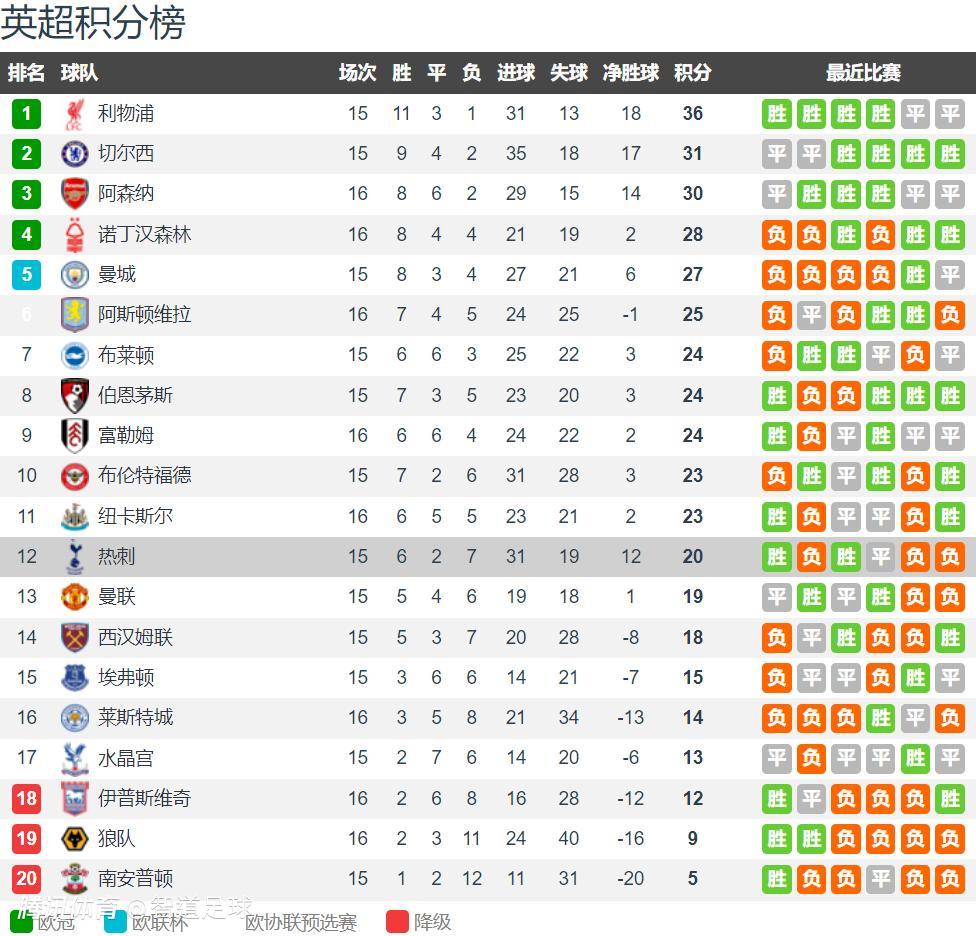Click the Manchester City crest icon

(x=74, y=274)
